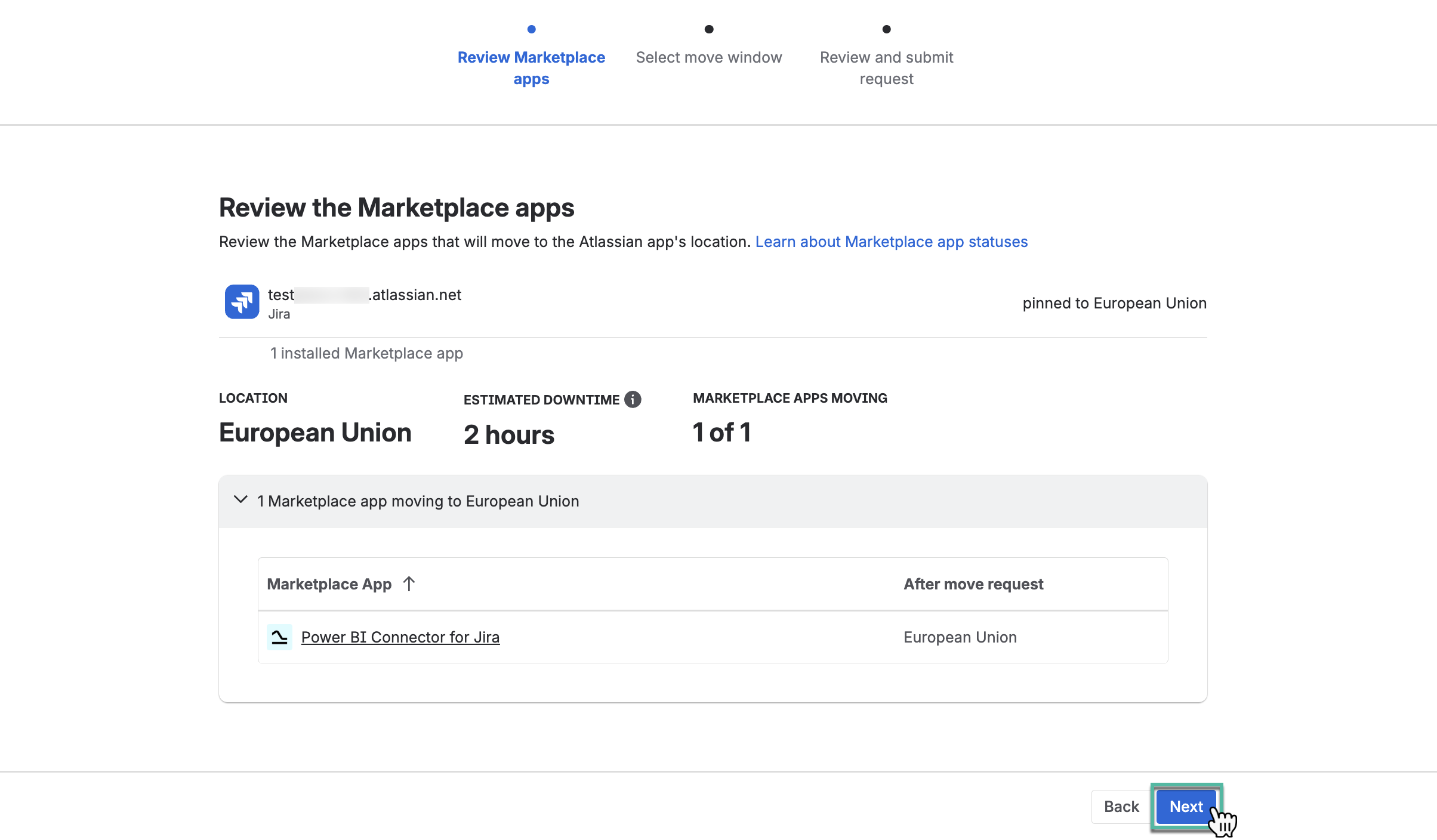Click 'pinned to European Union' text

click(x=1114, y=303)
